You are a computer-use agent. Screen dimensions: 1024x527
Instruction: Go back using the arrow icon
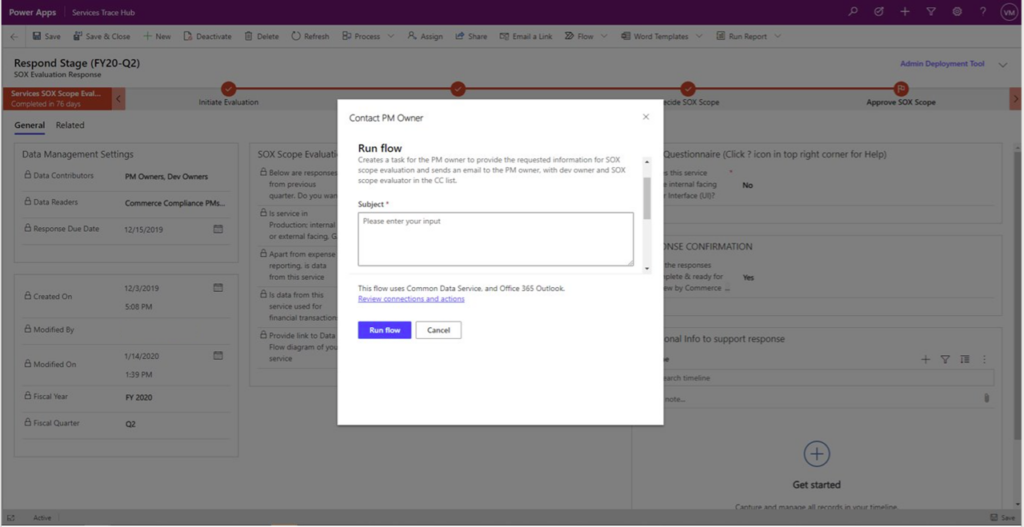coord(14,37)
